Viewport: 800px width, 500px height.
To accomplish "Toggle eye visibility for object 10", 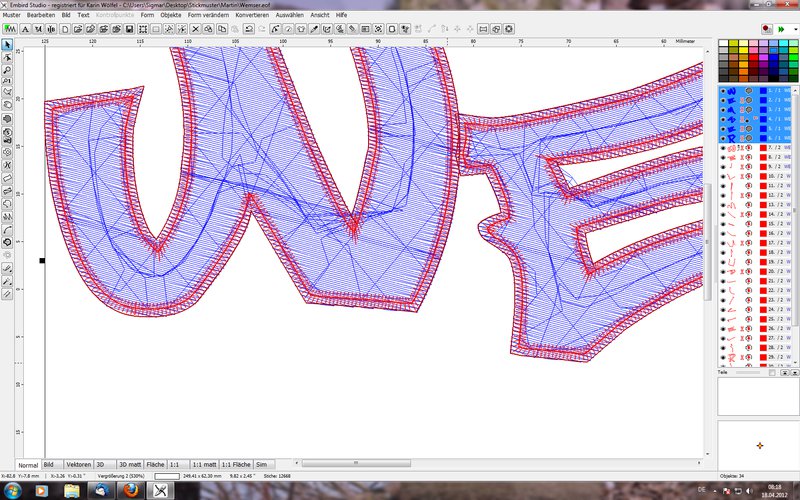I will pyautogui.click(x=722, y=177).
